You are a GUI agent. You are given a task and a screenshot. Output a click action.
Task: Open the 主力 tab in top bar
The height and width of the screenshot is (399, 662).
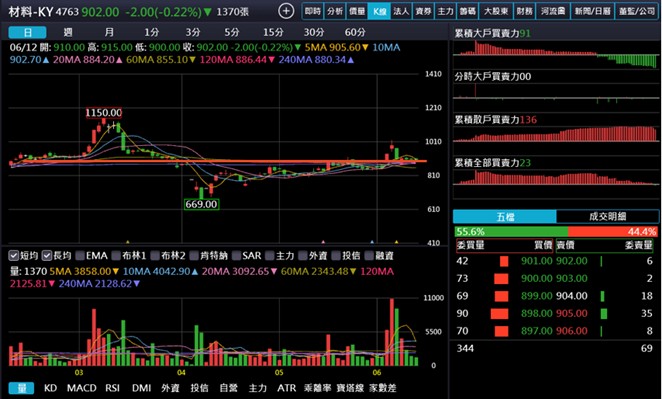point(445,11)
